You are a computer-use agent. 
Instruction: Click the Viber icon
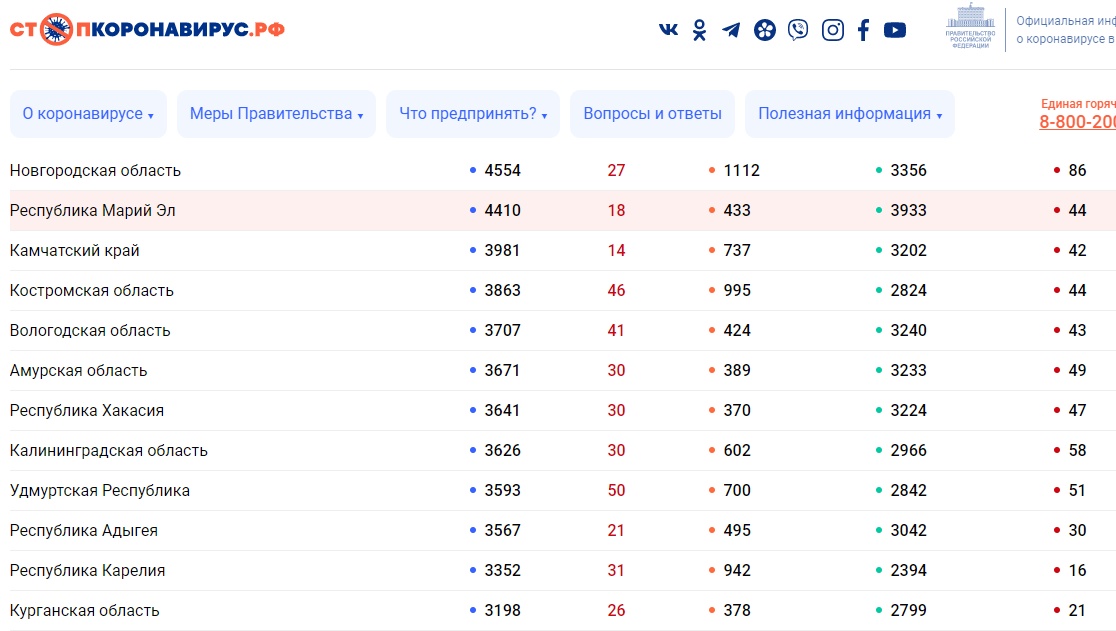(x=797, y=30)
